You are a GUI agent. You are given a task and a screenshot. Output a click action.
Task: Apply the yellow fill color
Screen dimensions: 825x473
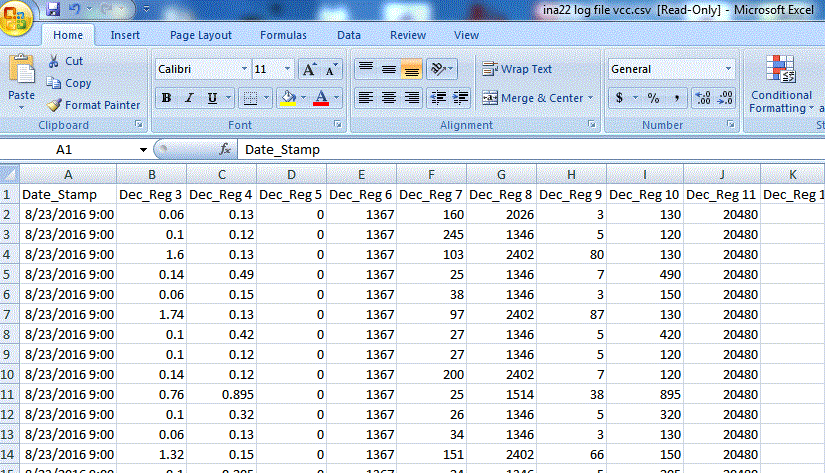(288, 98)
